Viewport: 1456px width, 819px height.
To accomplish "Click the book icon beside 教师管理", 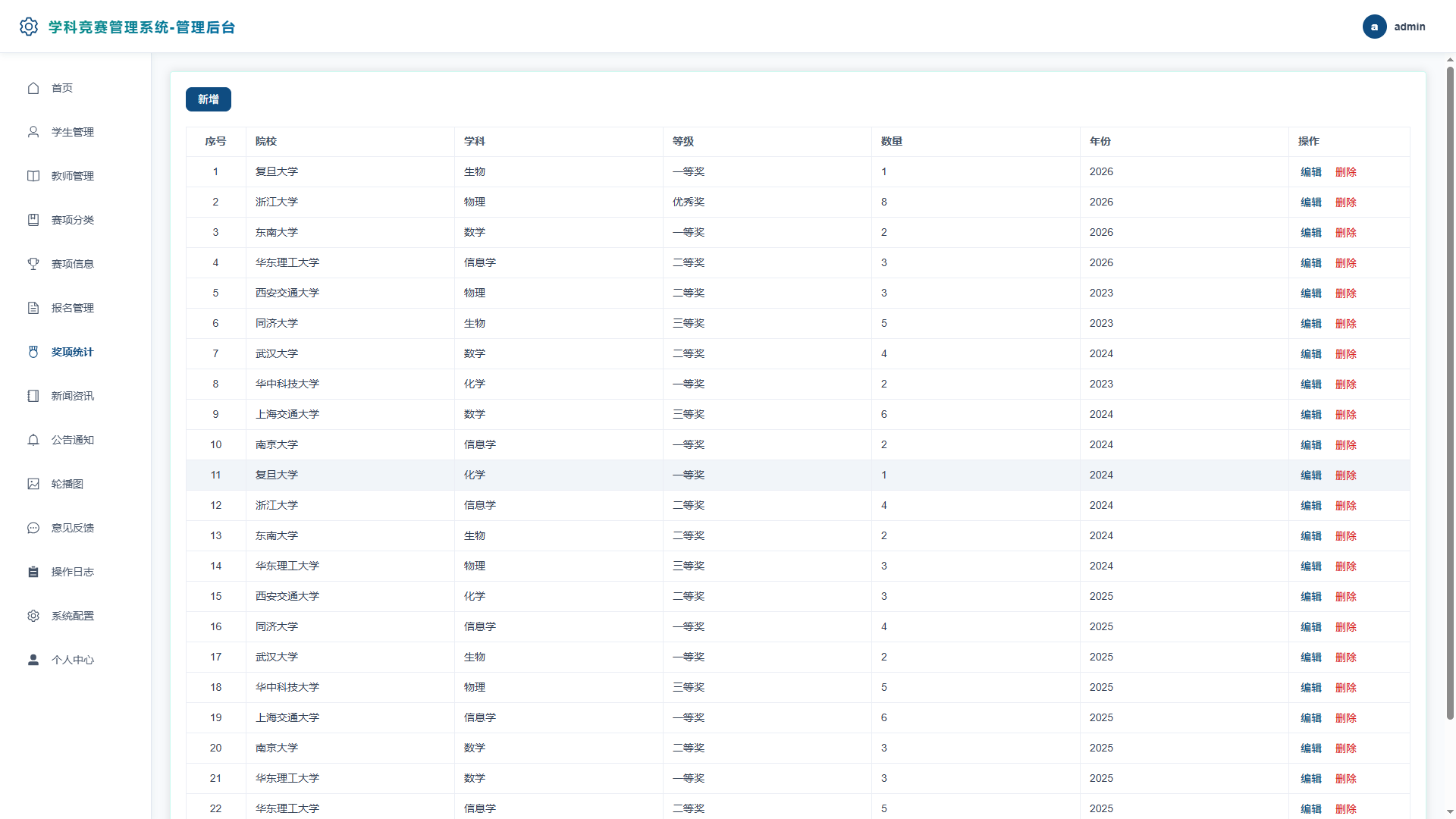I will tap(33, 176).
